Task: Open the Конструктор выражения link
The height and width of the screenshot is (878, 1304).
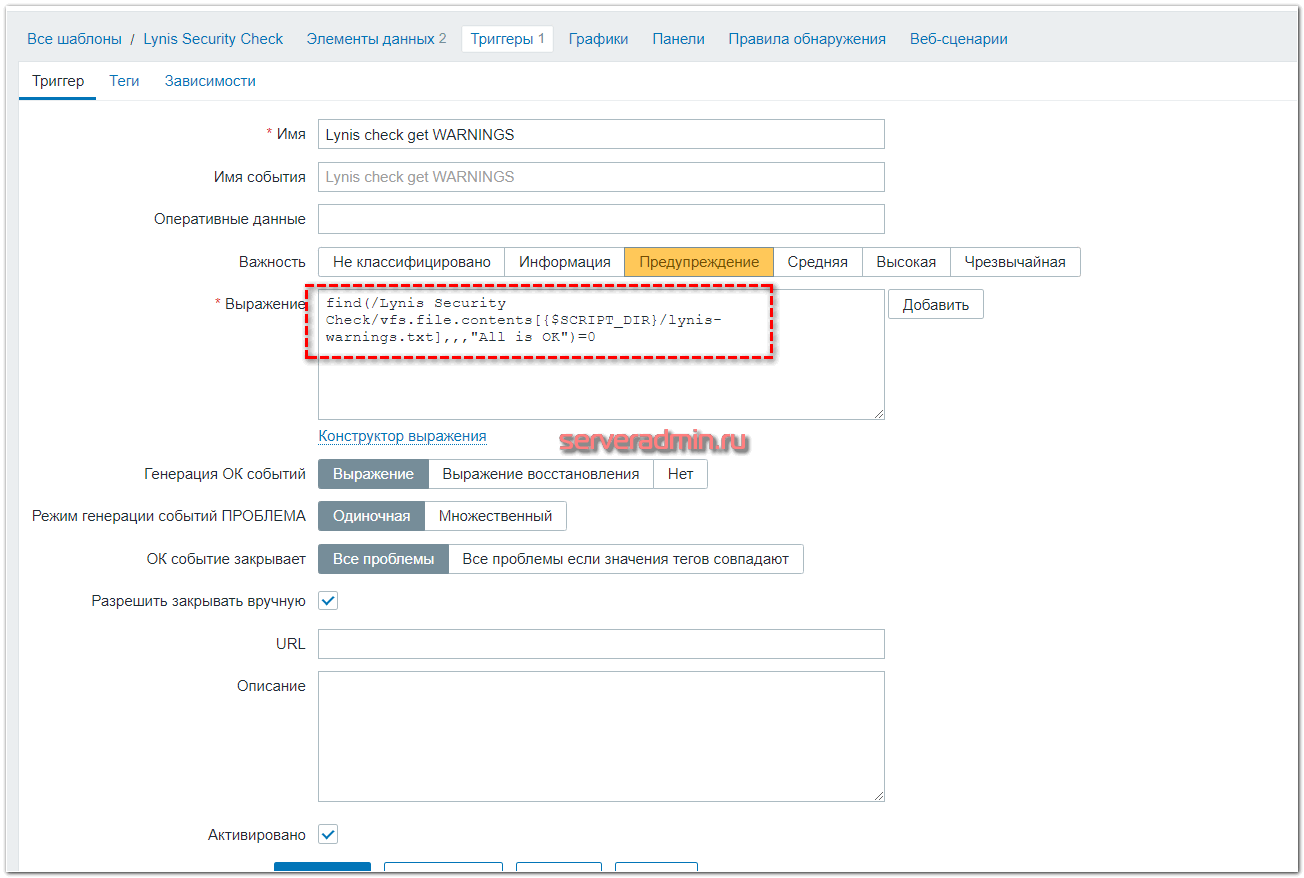Action: pos(402,436)
